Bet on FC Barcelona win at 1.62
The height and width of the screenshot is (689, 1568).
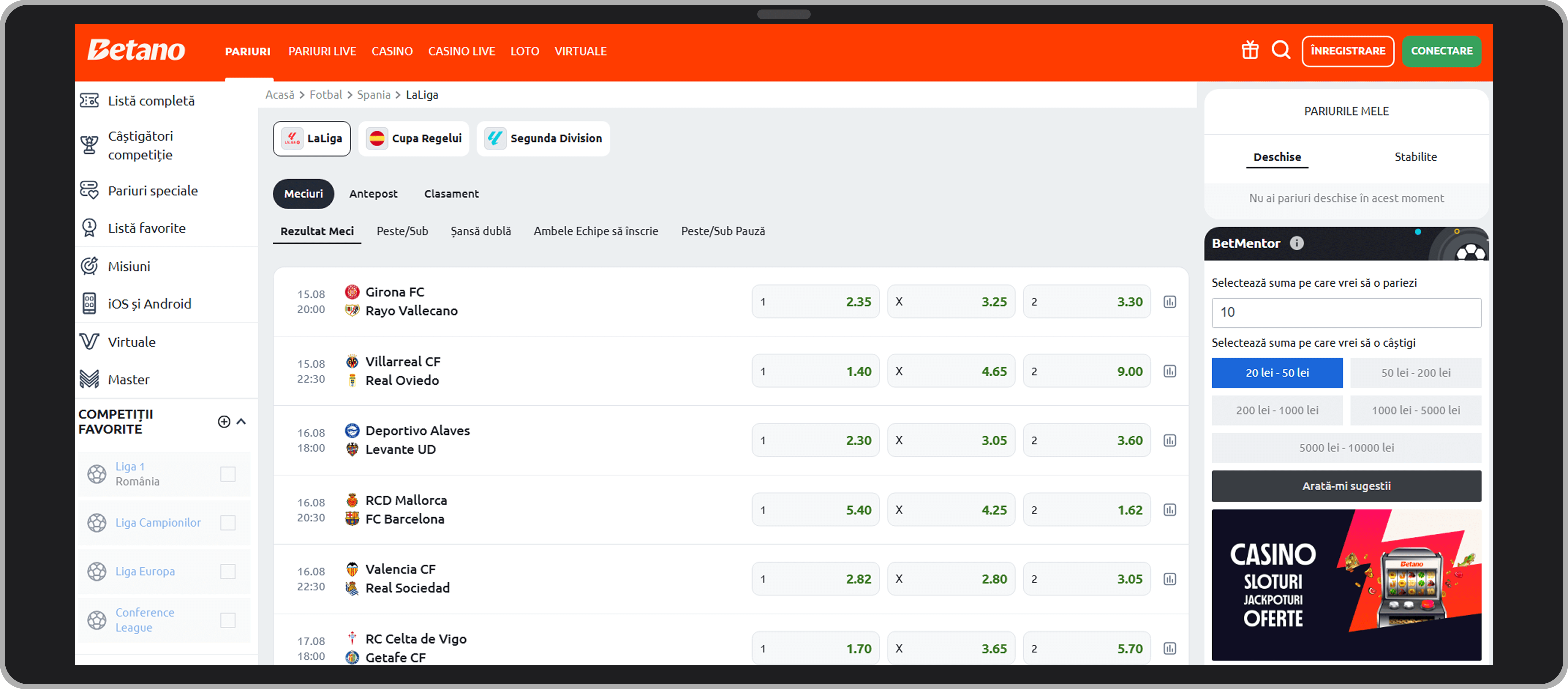(1087, 510)
